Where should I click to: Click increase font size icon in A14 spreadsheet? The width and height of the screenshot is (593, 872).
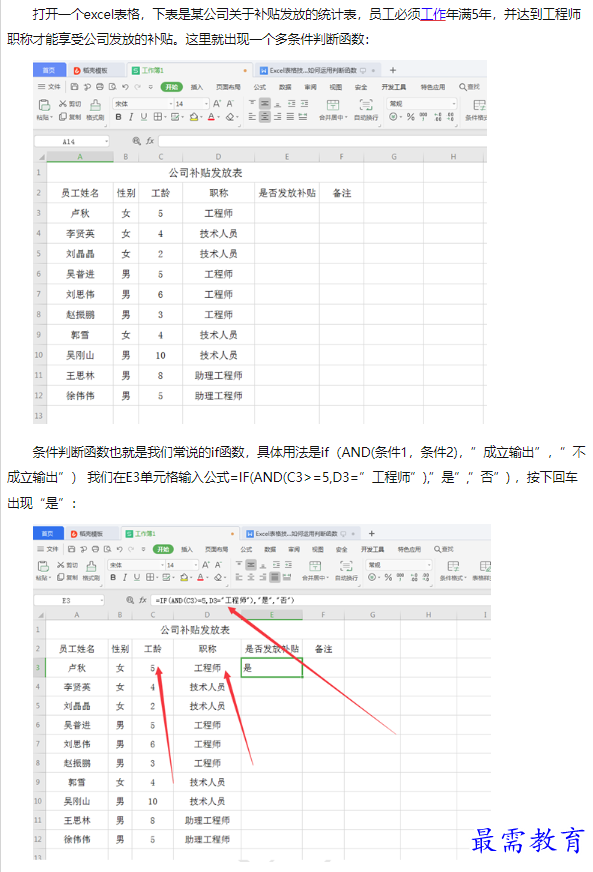(x=216, y=104)
